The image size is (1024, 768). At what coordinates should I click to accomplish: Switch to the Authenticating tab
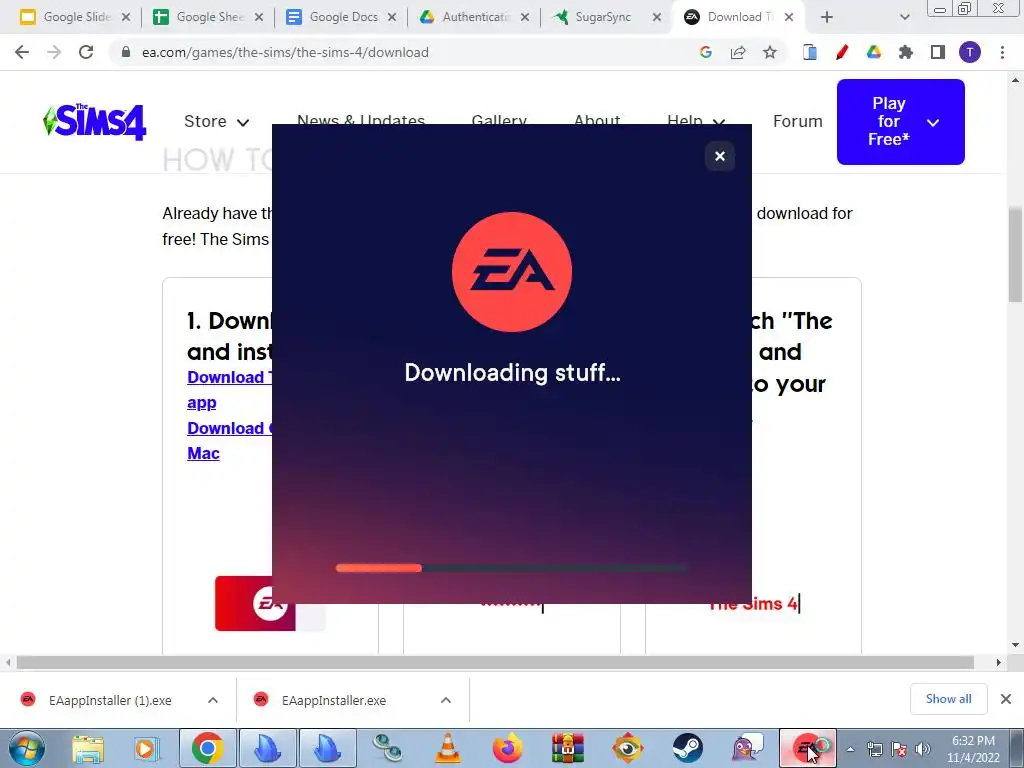click(x=473, y=17)
